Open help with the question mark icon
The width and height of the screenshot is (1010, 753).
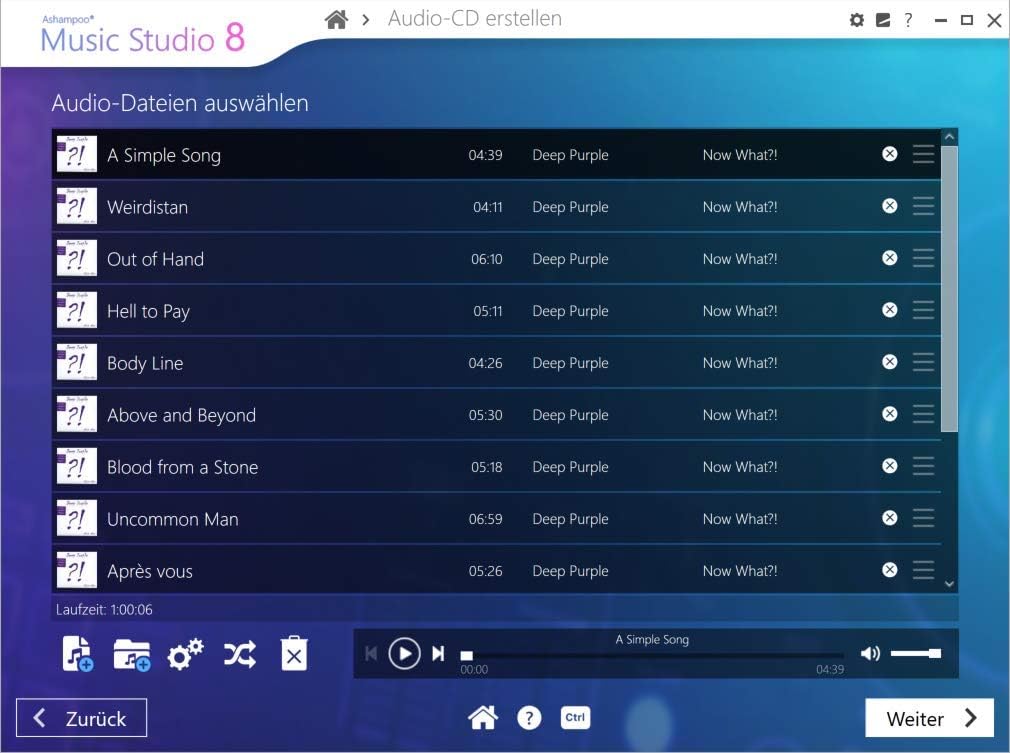[529, 717]
